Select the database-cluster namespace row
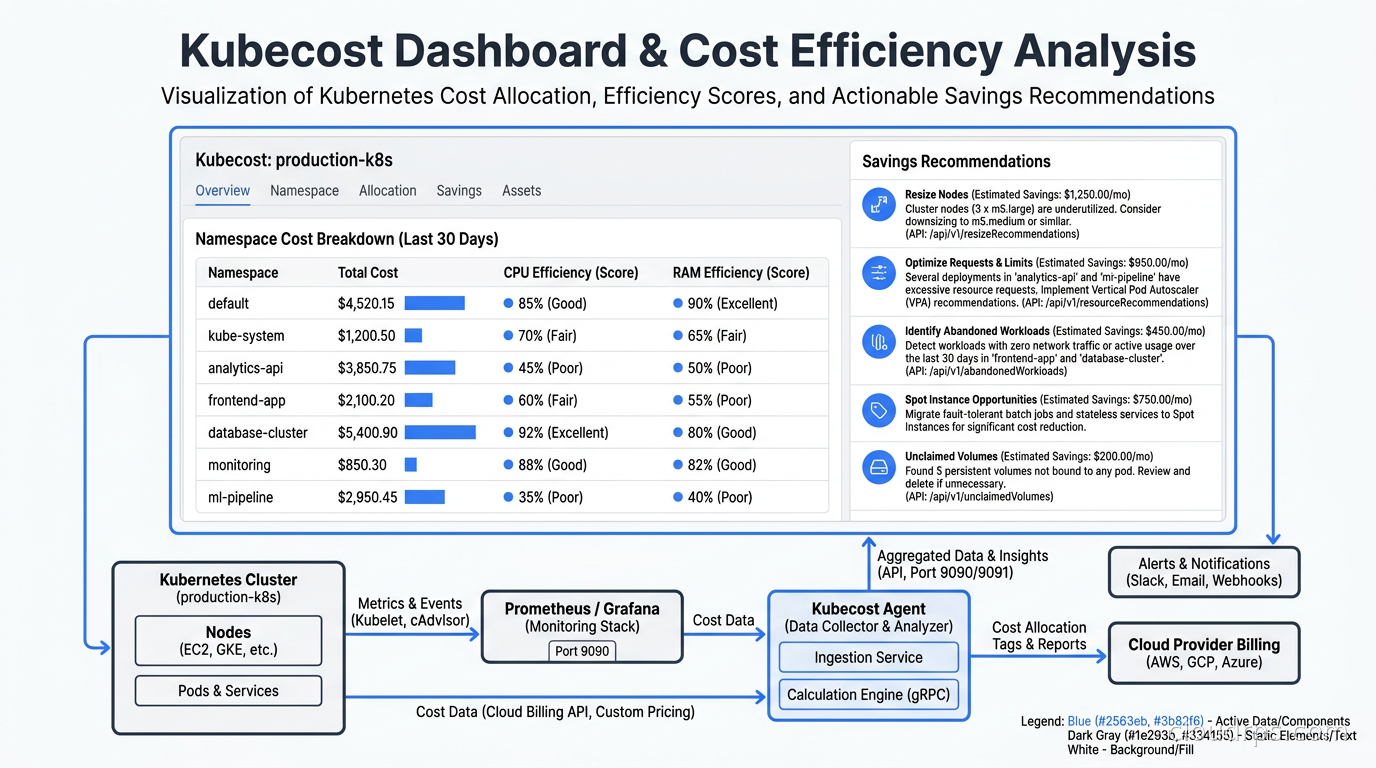The height and width of the screenshot is (768, 1376). [512, 433]
